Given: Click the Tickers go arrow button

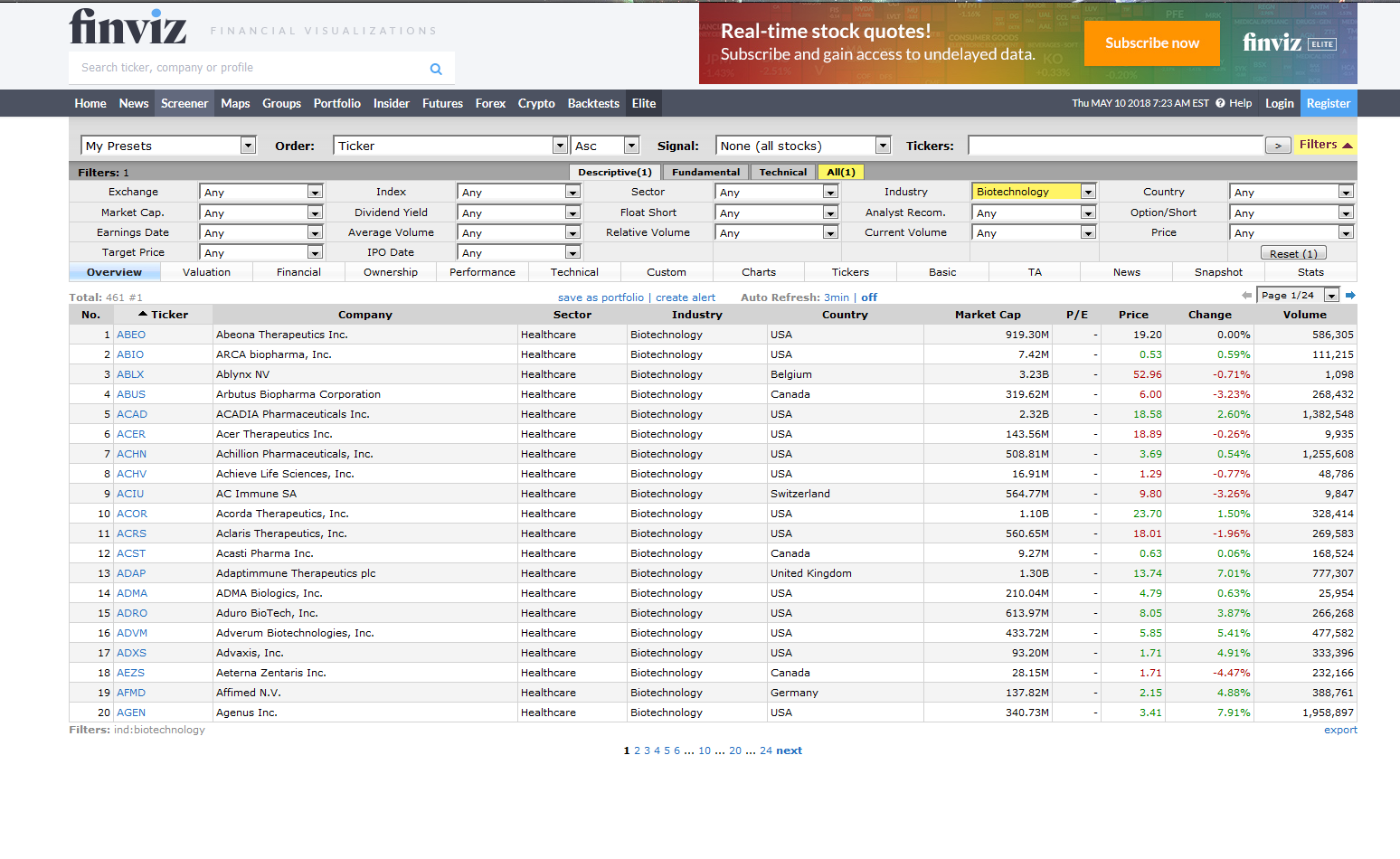Looking at the screenshot, I should click(x=1278, y=146).
